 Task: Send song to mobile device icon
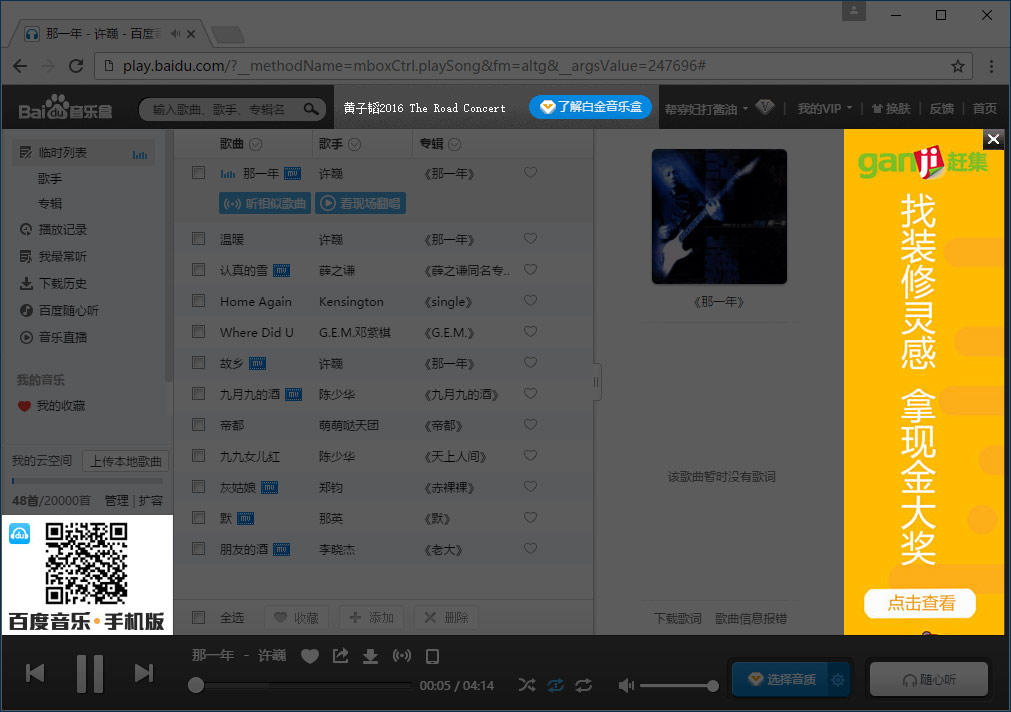click(x=433, y=657)
